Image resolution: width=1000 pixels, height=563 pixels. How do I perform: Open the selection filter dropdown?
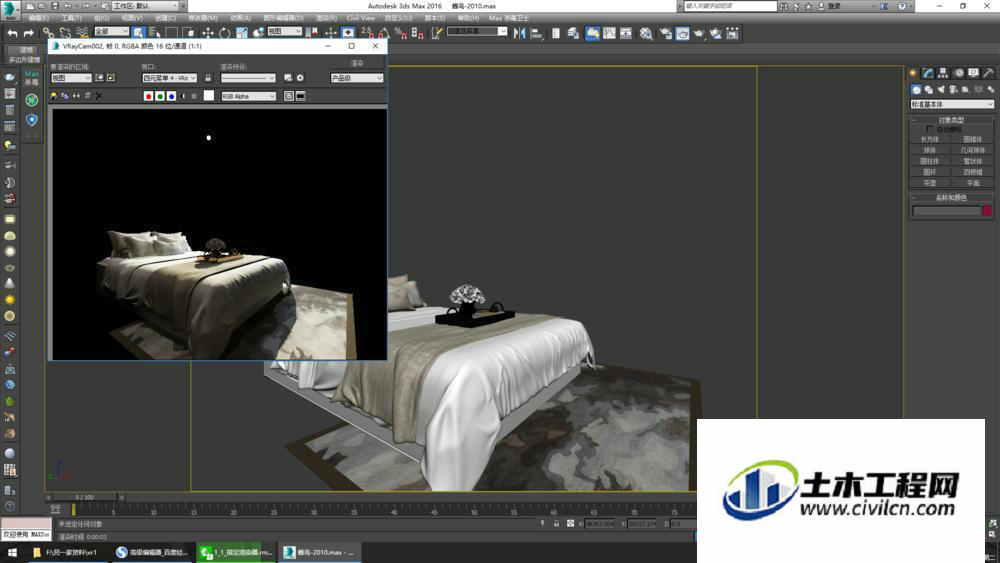coord(112,31)
